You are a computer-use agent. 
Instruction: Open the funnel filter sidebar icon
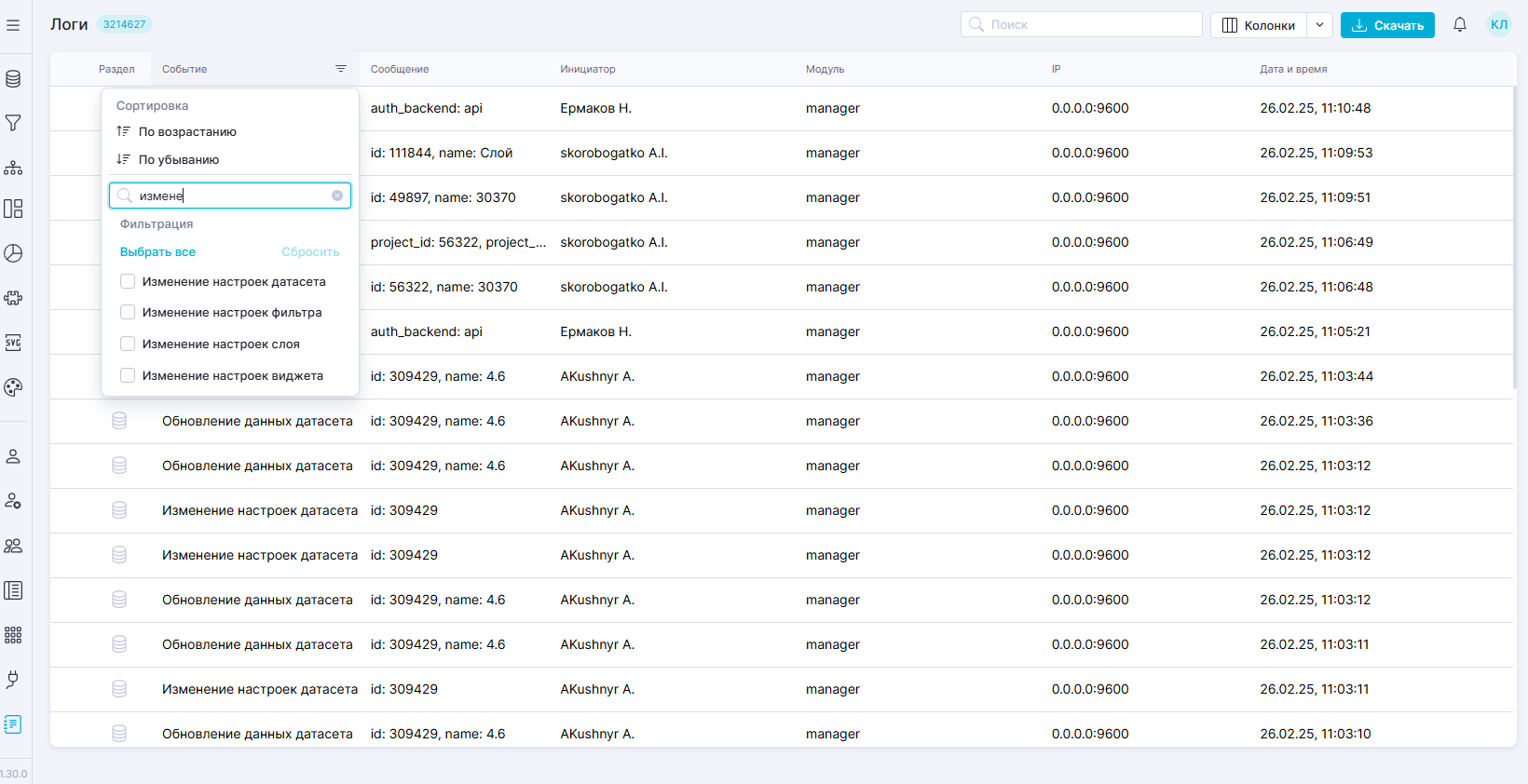pyautogui.click(x=13, y=123)
